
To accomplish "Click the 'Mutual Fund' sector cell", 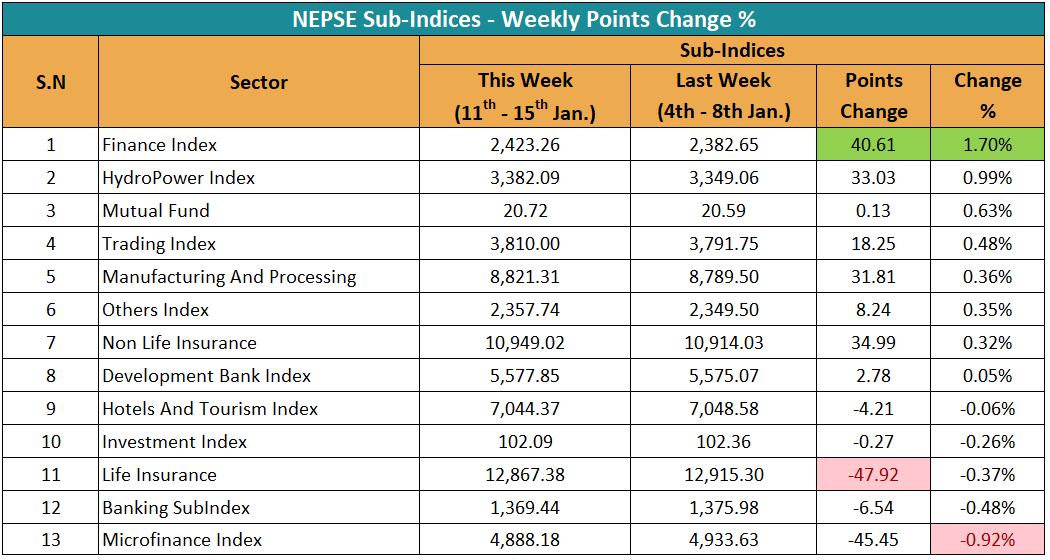I will [x=156, y=211].
